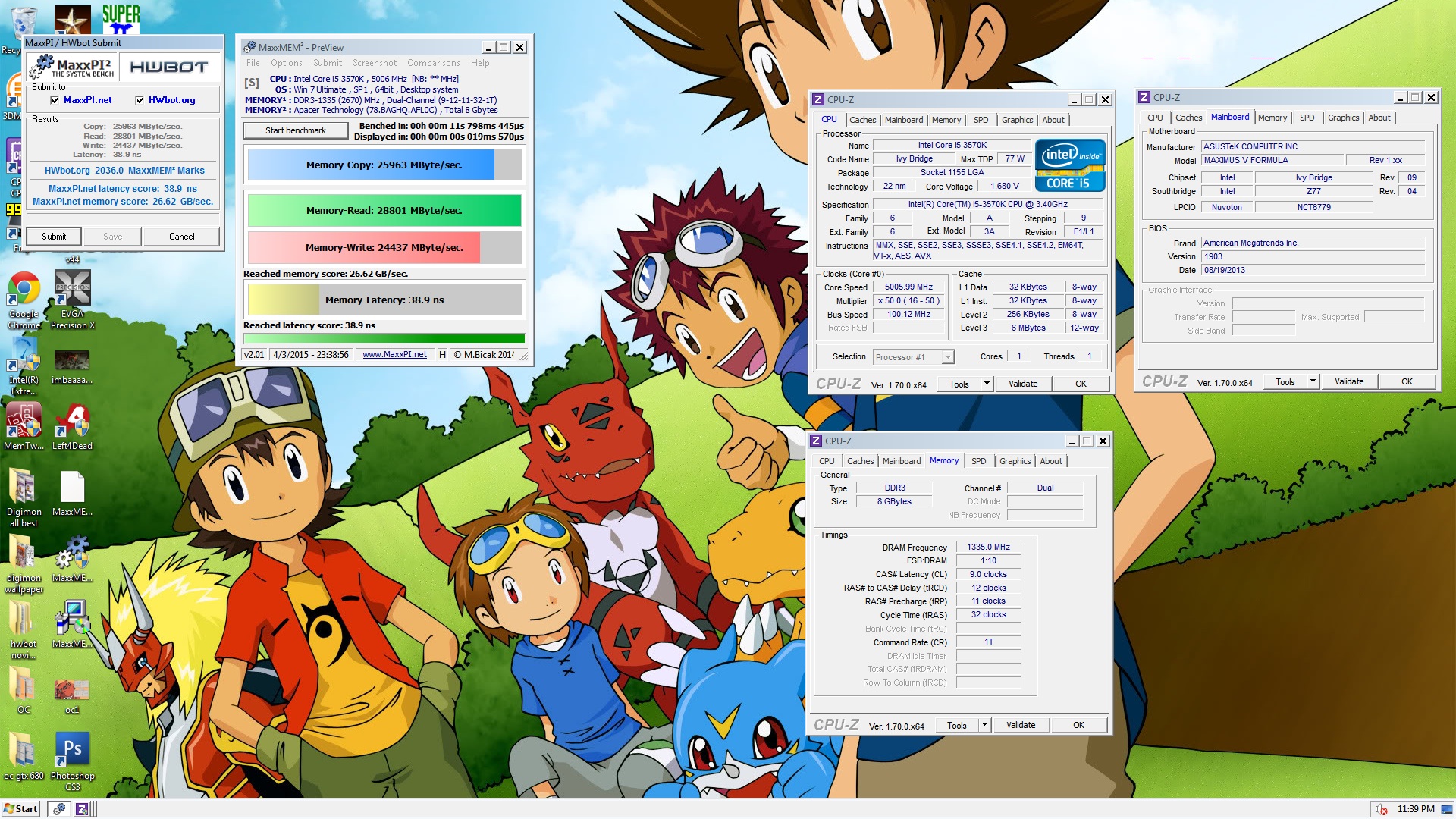1456x819 pixels.
Task: Switch to Caches tab in CPU-Z CPU window
Action: (x=862, y=120)
